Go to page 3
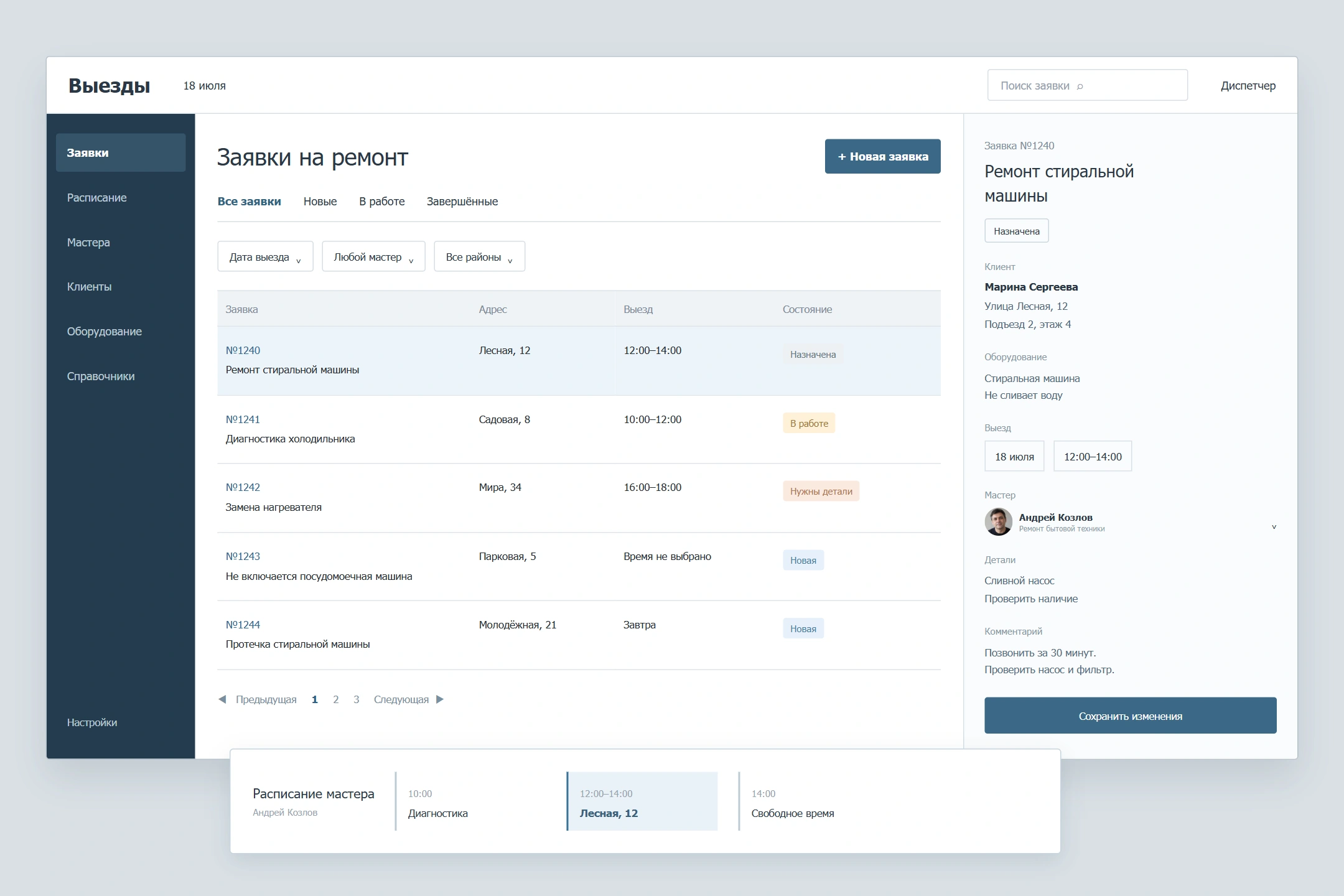This screenshot has height=896, width=1344. pyautogui.click(x=357, y=699)
